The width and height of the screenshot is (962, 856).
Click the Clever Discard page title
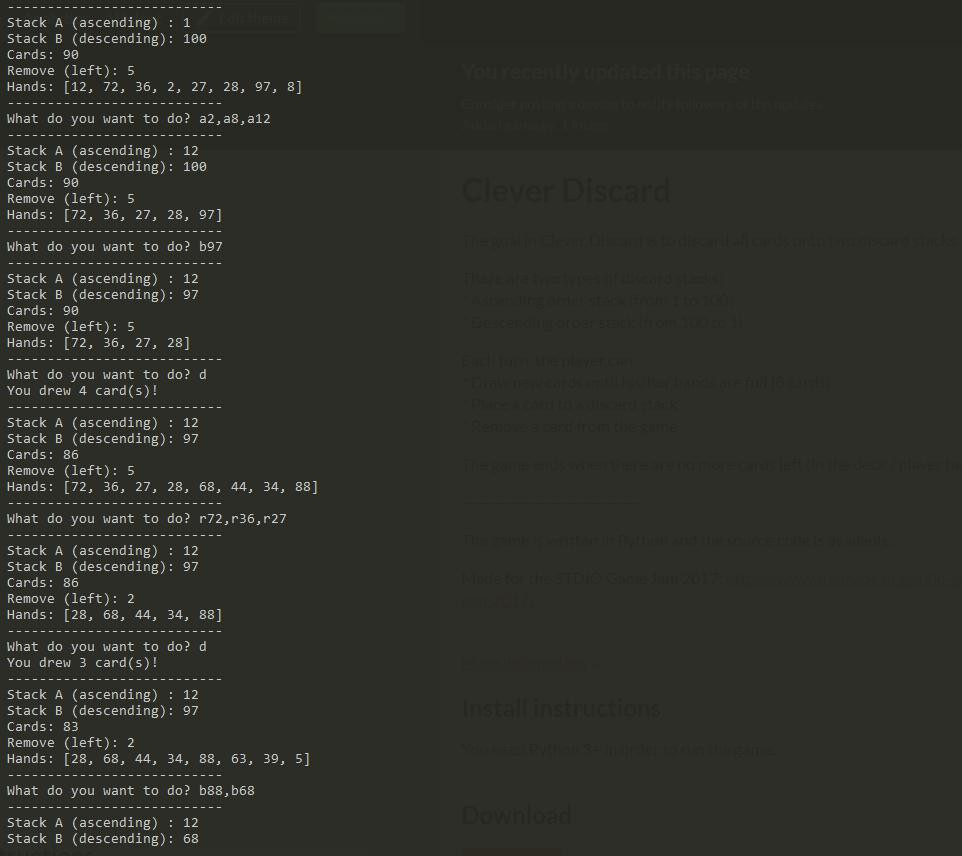(566, 191)
